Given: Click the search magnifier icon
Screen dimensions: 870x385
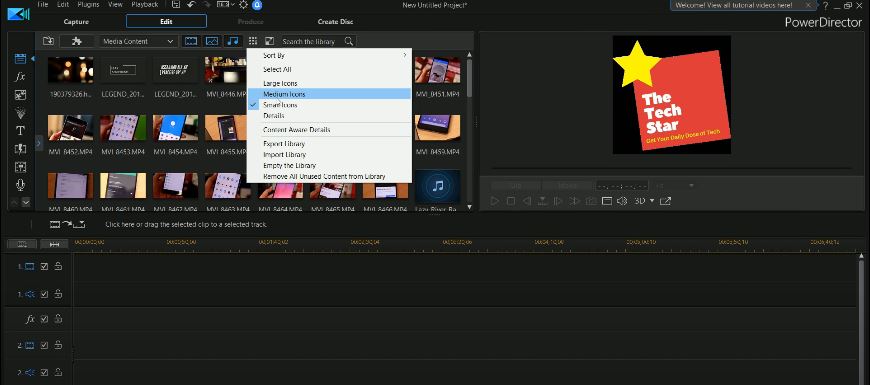Looking at the screenshot, I should pyautogui.click(x=348, y=41).
